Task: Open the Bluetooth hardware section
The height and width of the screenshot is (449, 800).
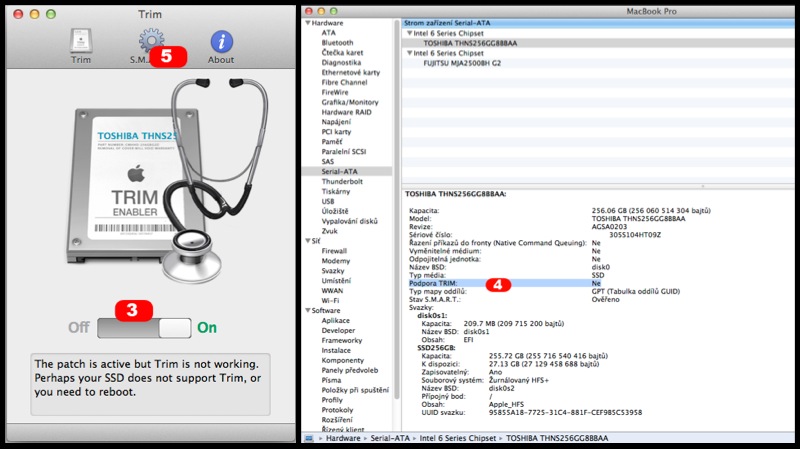Action: coord(338,43)
